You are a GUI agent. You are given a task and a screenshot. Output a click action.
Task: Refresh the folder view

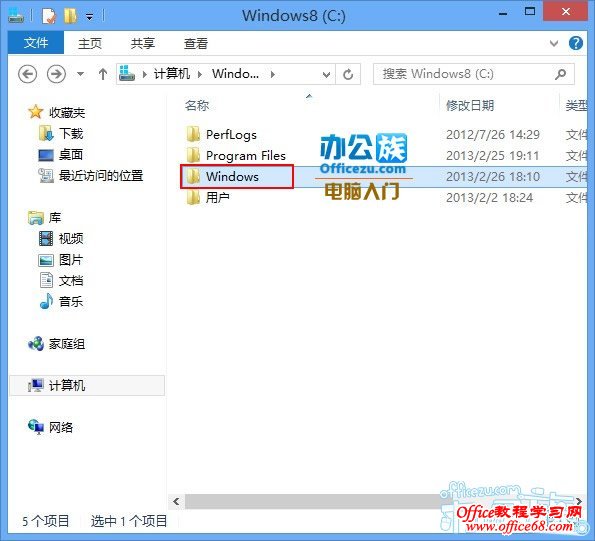point(348,74)
